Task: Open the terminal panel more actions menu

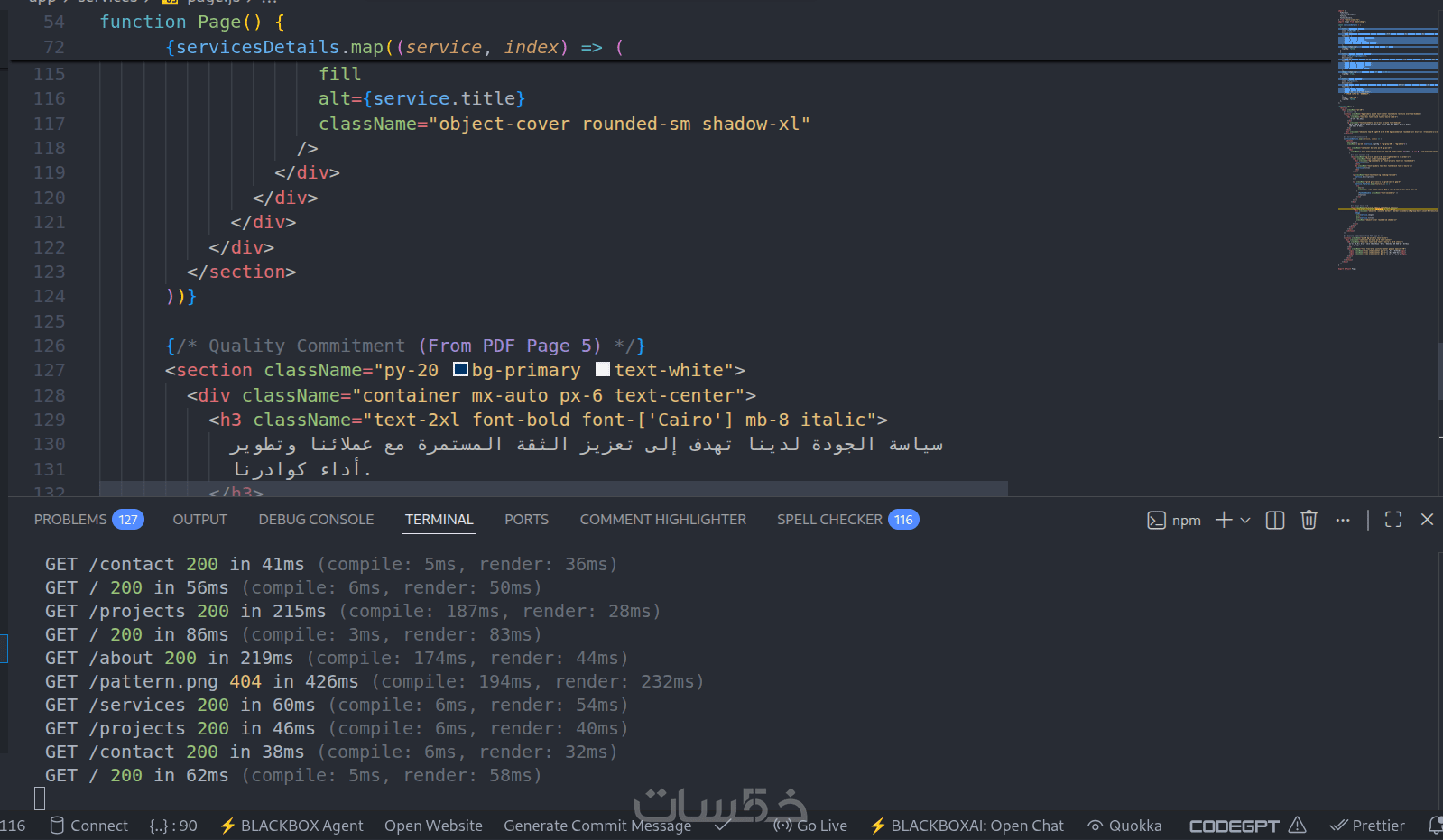Action: 1343,520
